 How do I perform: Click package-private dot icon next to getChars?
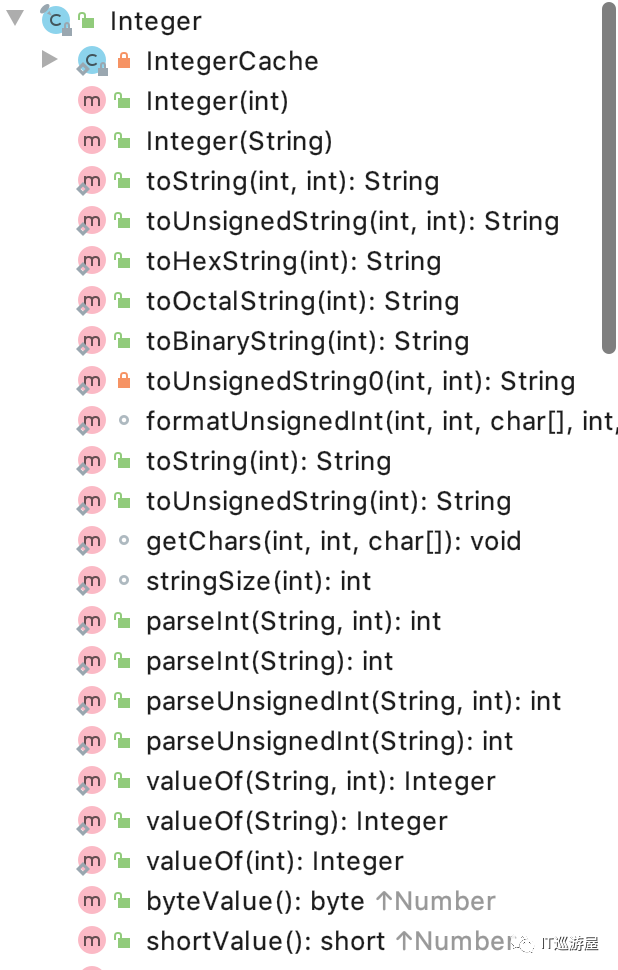point(124,541)
